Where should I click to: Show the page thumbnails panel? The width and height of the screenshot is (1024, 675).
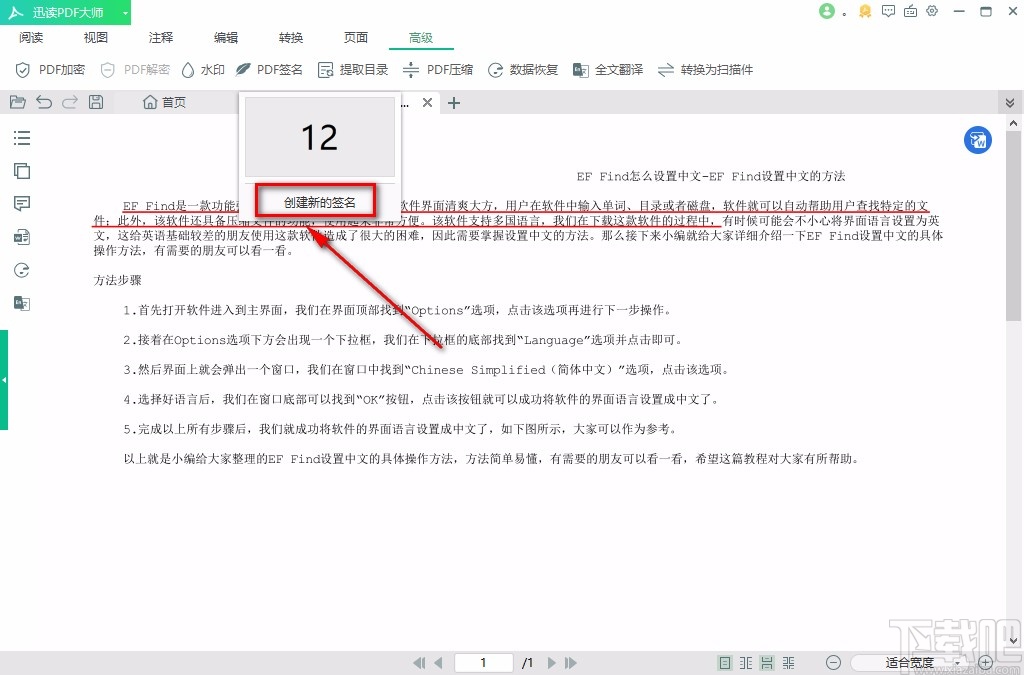(x=21, y=170)
